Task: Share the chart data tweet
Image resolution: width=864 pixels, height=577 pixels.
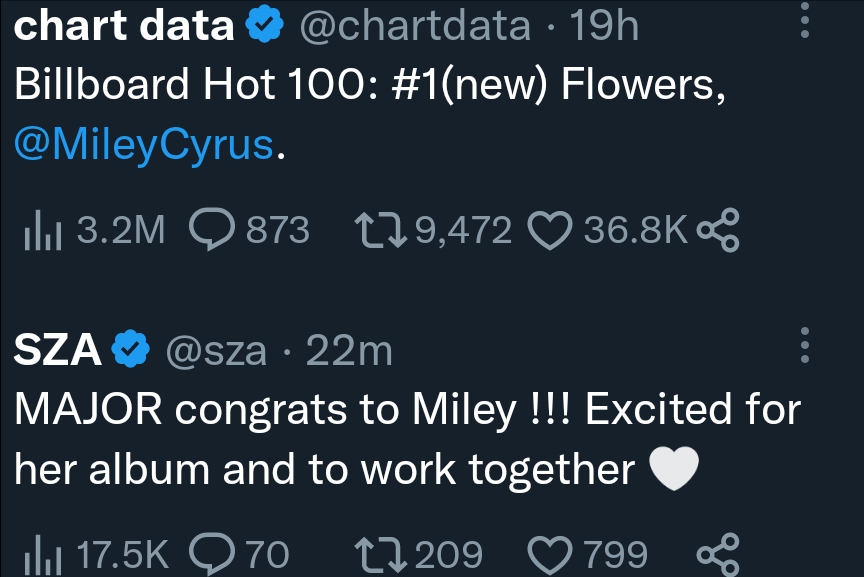Action: [x=717, y=230]
